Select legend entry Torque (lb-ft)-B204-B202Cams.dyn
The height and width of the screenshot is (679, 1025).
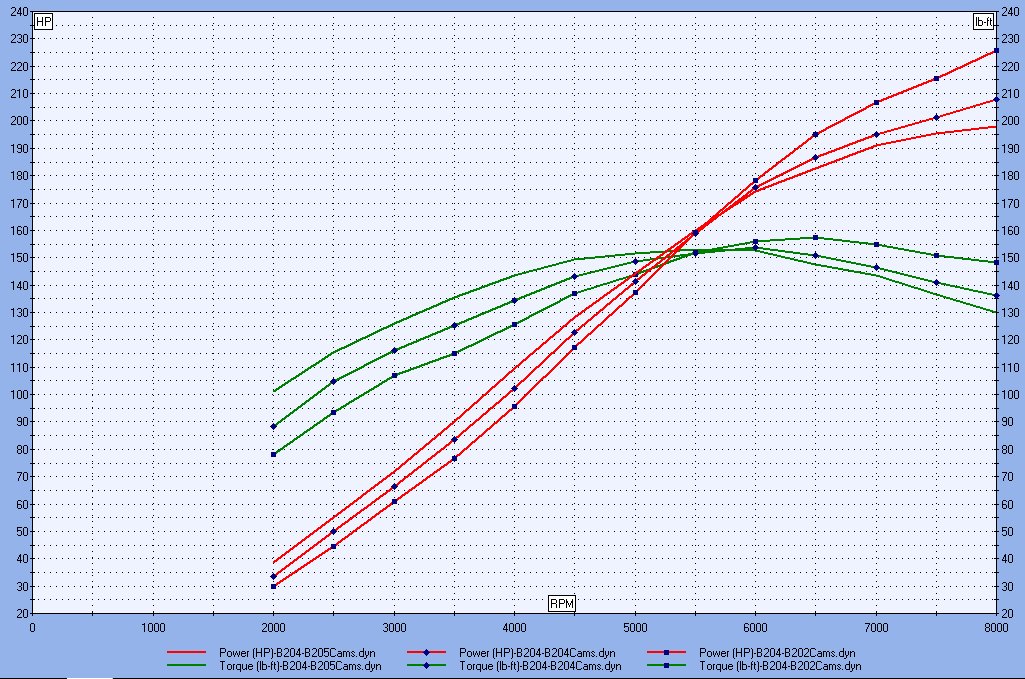754,666
